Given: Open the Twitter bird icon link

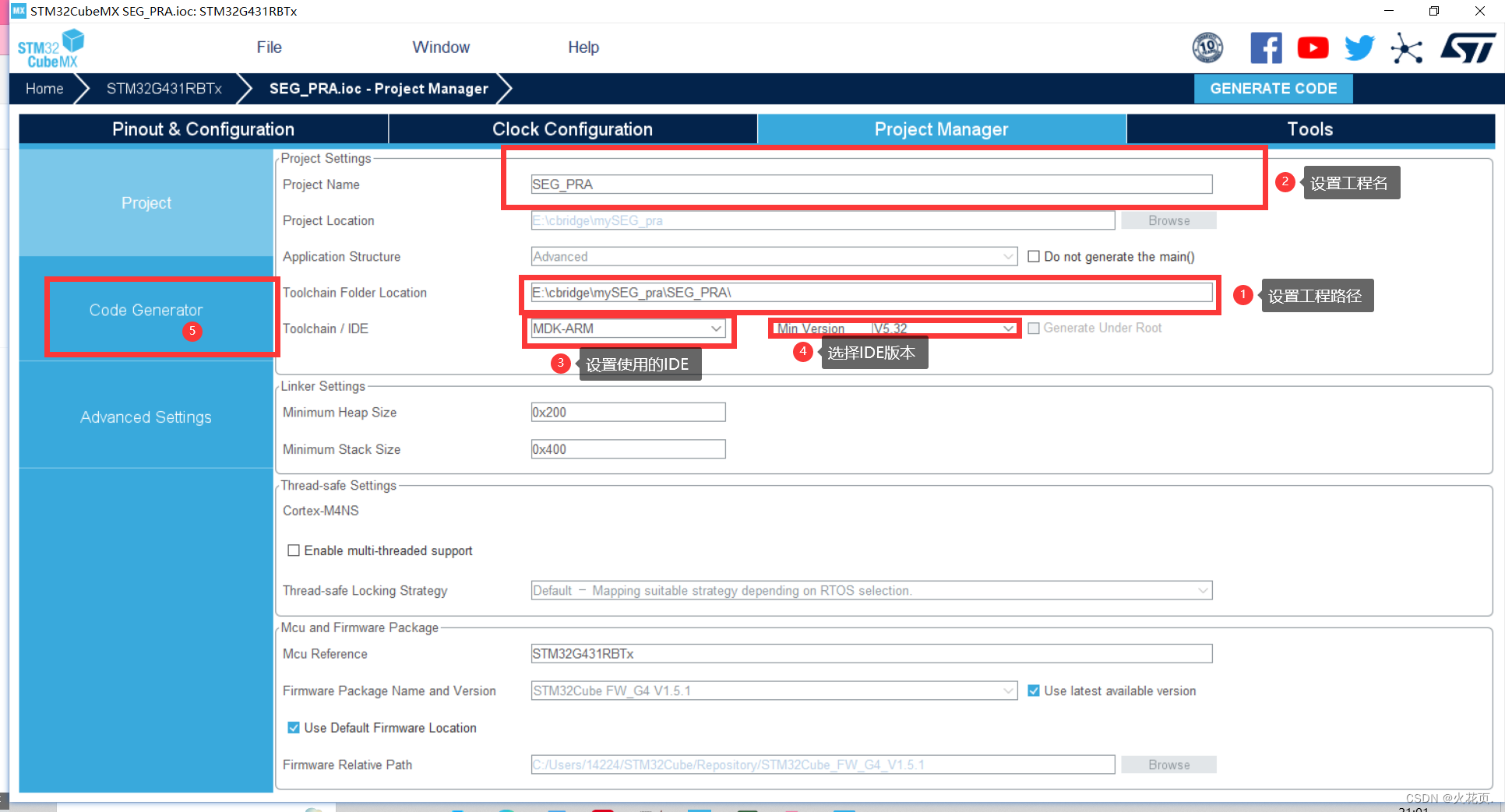Looking at the screenshot, I should (x=1359, y=47).
